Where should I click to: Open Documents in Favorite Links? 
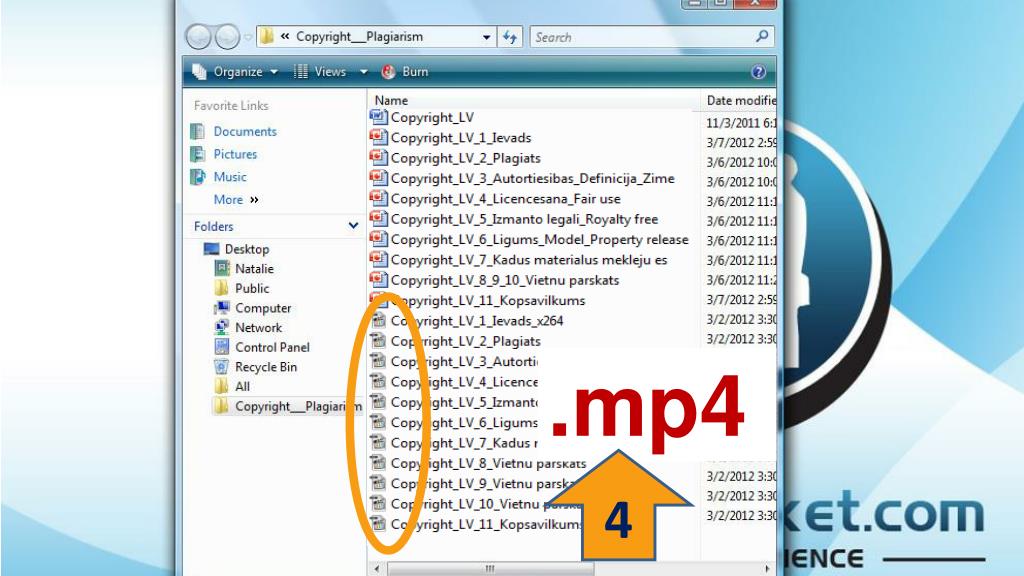pos(245,131)
